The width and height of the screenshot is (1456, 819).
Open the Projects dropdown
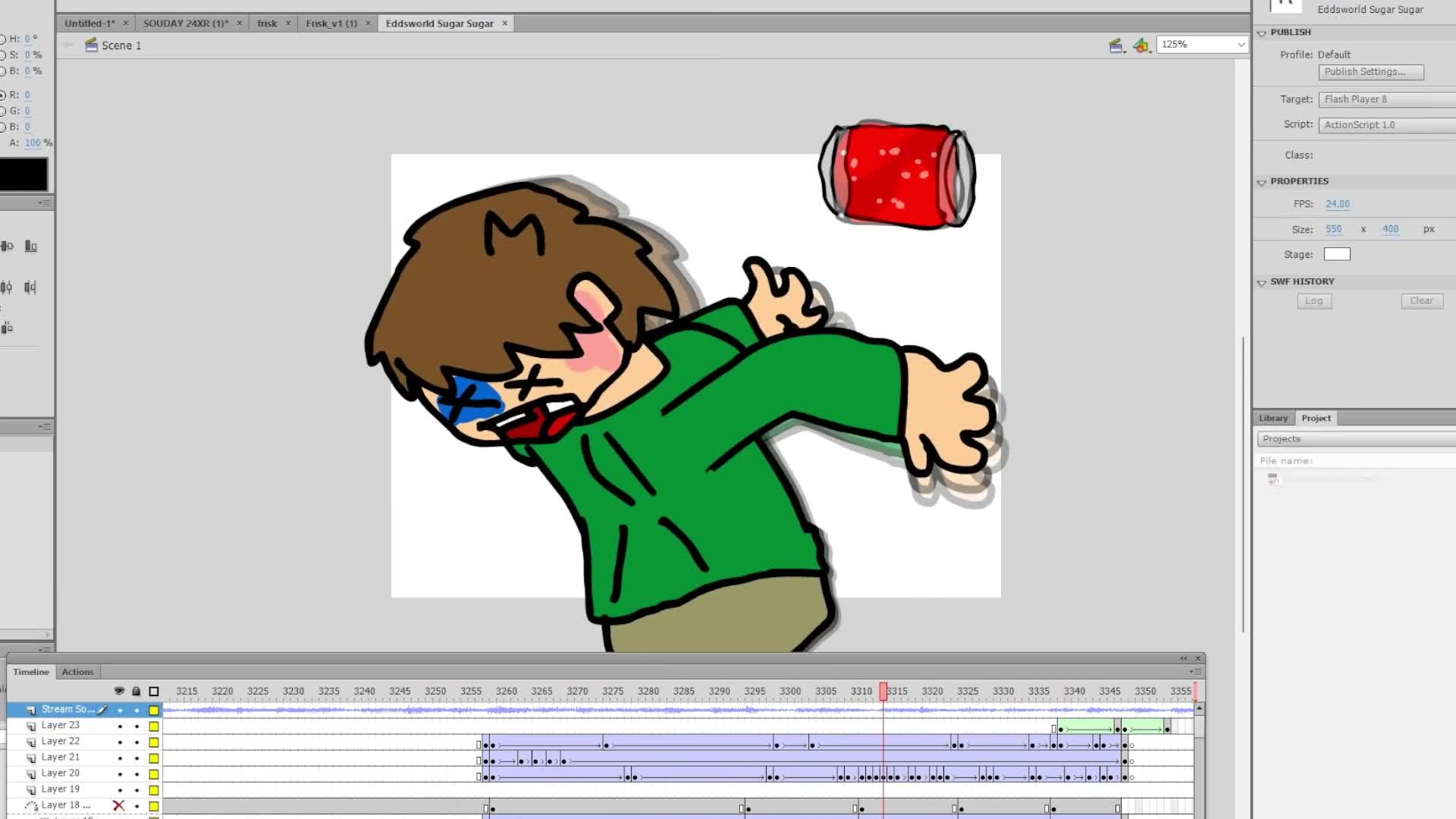tap(1356, 439)
